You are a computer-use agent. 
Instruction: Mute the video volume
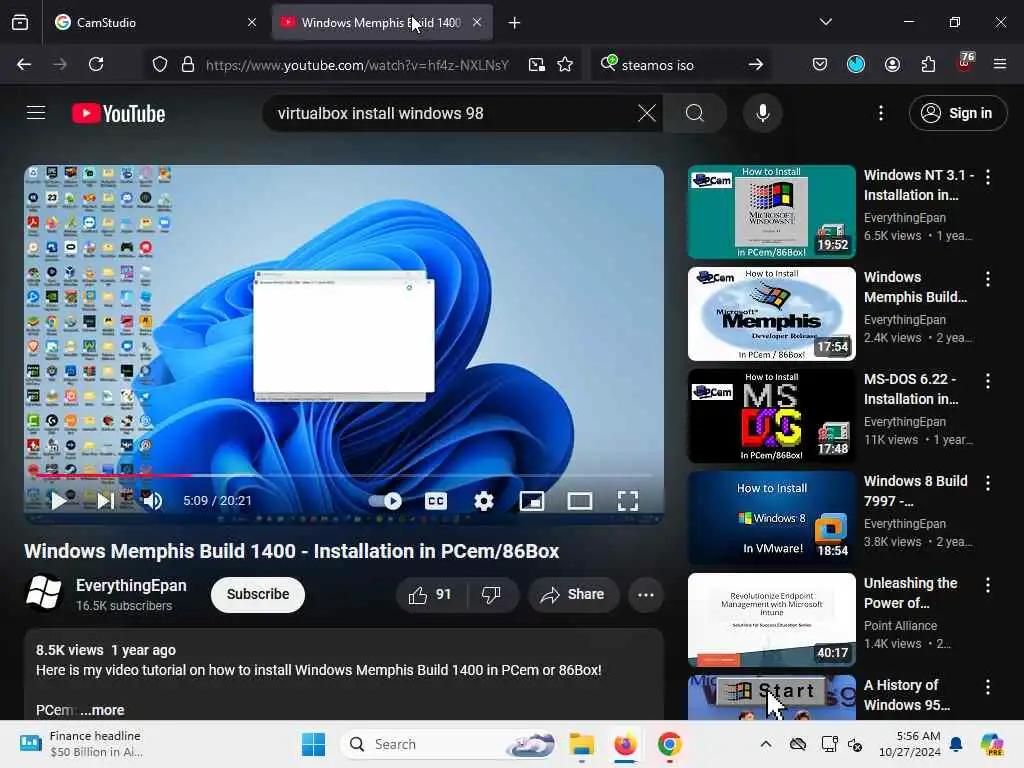(152, 501)
